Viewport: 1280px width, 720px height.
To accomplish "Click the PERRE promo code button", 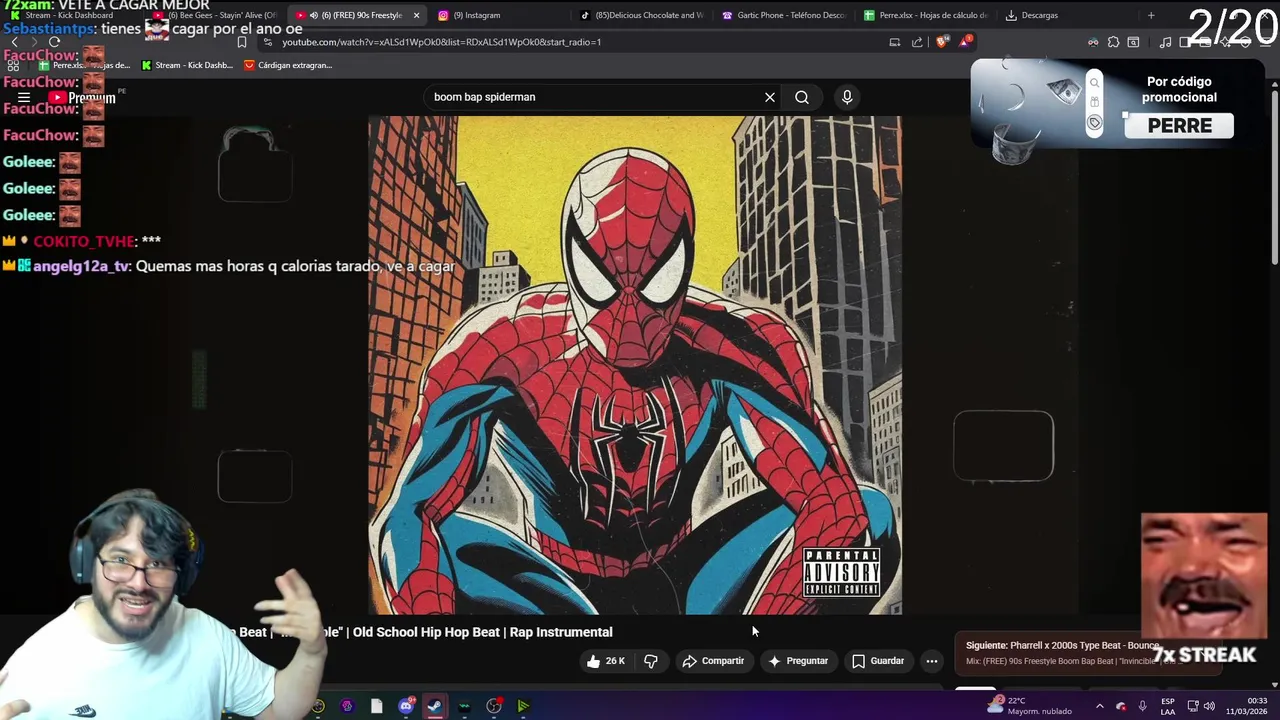I will [x=1179, y=126].
